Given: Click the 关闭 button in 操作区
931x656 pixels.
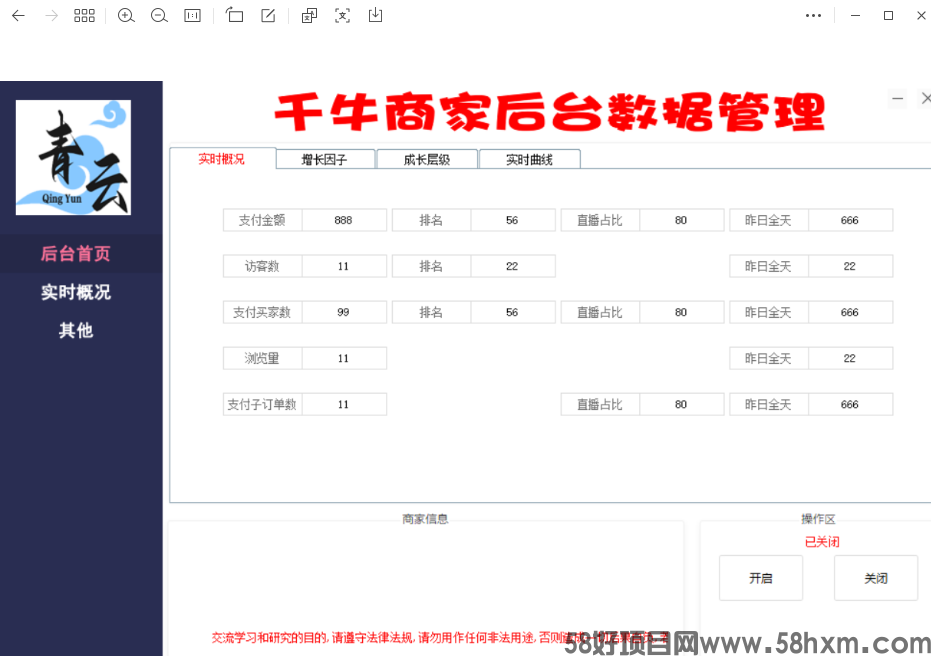Looking at the screenshot, I should (876, 578).
